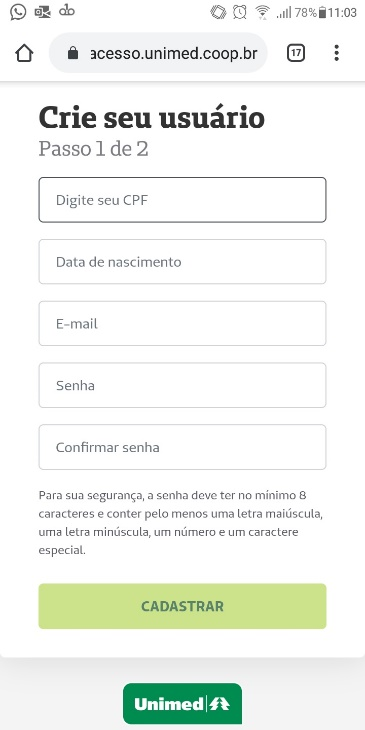Open Chrome's three-dot overflow menu
365x730 pixels.
(337, 53)
